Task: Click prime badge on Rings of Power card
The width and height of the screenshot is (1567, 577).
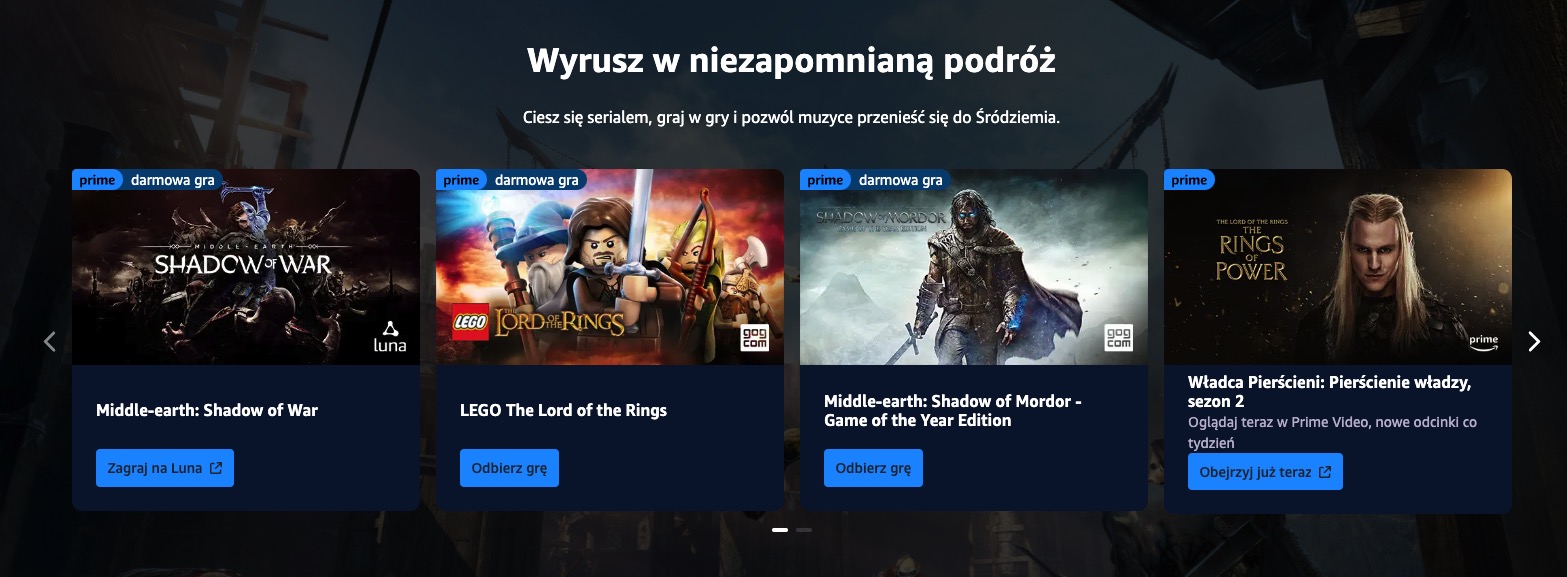Action: pyautogui.click(x=1189, y=180)
